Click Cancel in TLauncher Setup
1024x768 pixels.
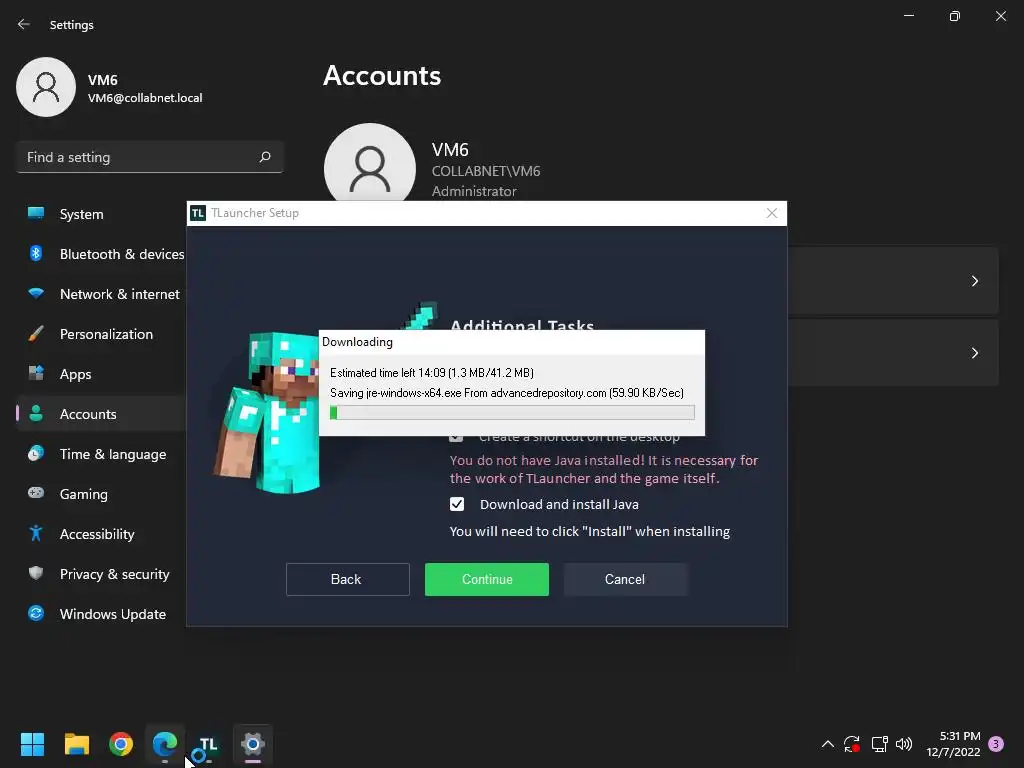[x=626, y=579]
